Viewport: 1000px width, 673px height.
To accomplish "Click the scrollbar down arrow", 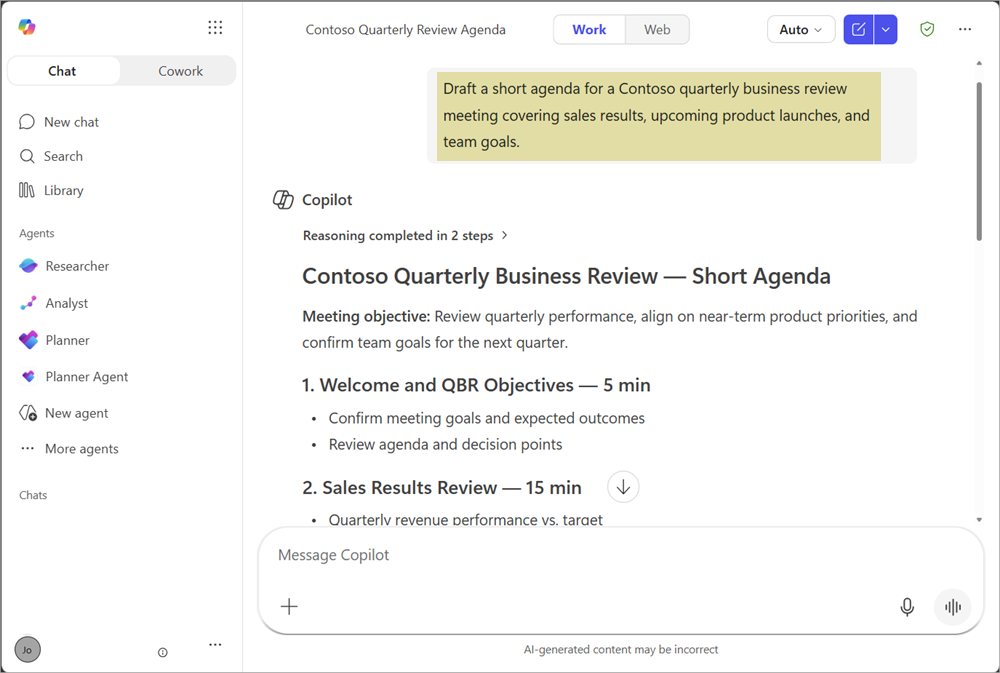I will [x=980, y=520].
